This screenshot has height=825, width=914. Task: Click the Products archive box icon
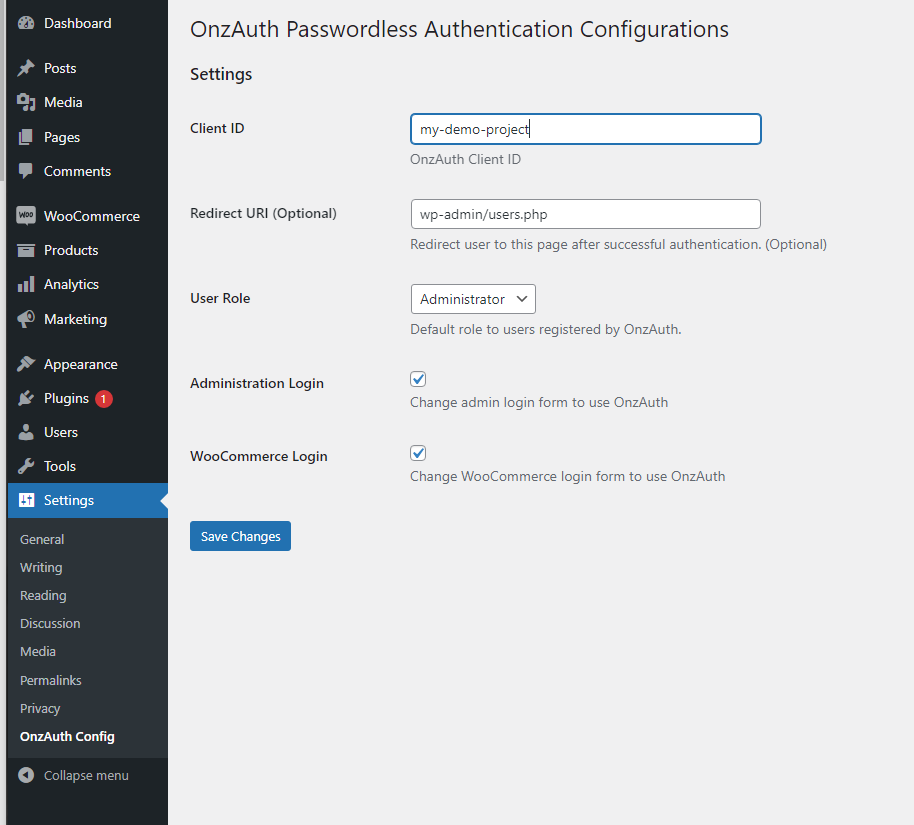coord(26,250)
